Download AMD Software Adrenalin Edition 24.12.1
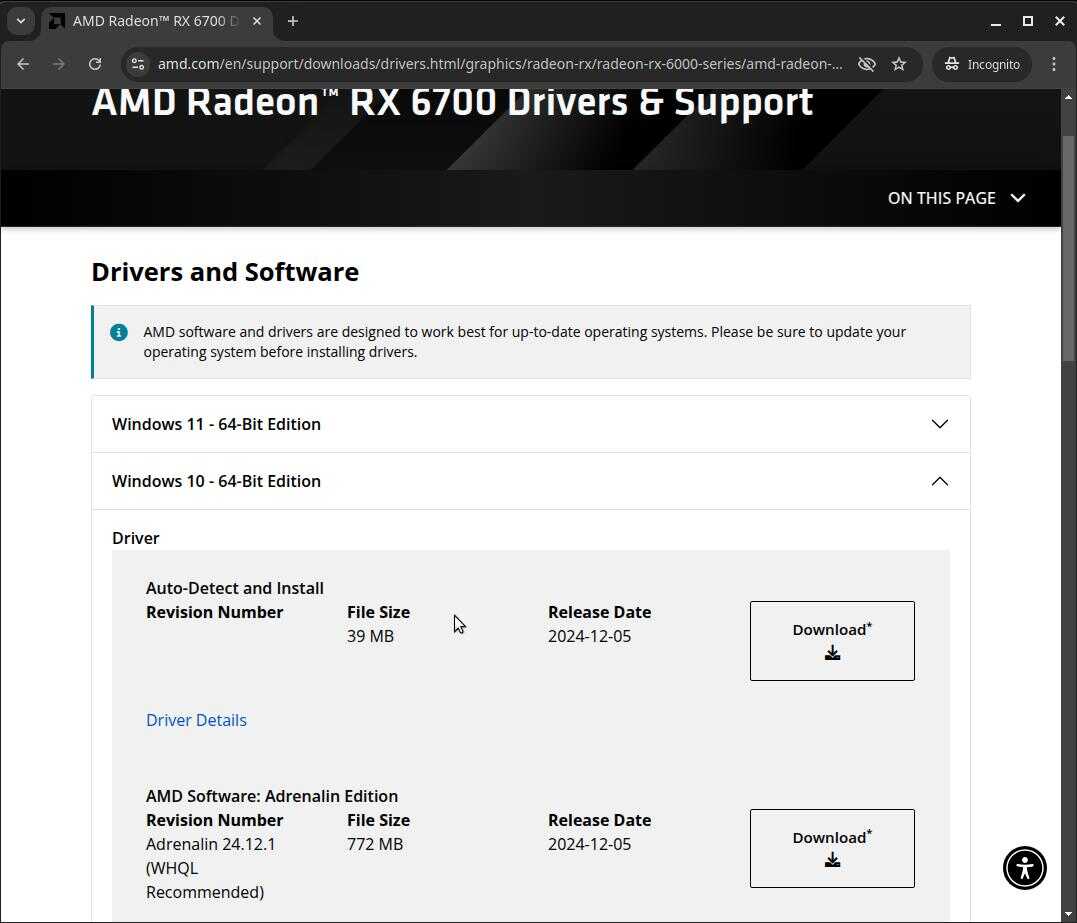 pyautogui.click(x=831, y=848)
